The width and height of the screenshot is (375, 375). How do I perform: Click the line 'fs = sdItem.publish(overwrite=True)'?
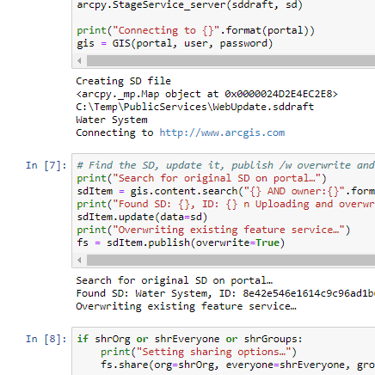coord(181,243)
